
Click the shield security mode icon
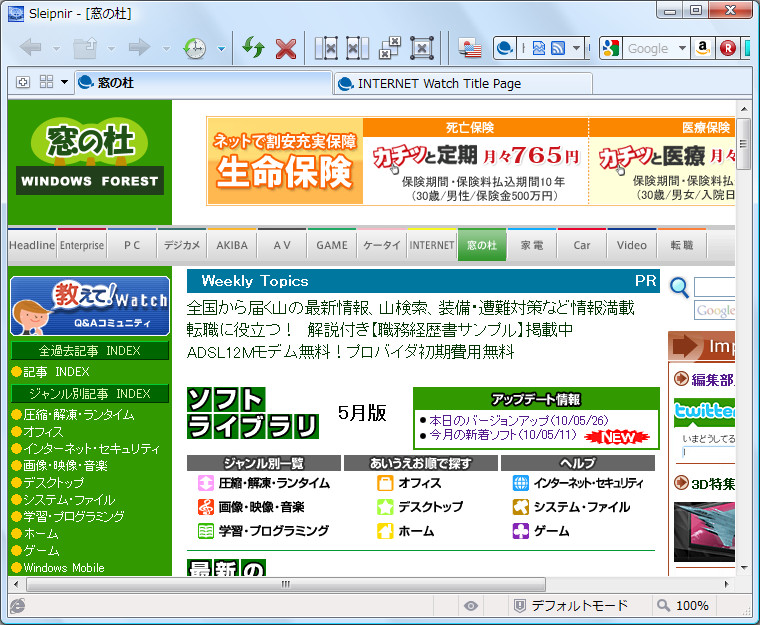tap(520, 606)
